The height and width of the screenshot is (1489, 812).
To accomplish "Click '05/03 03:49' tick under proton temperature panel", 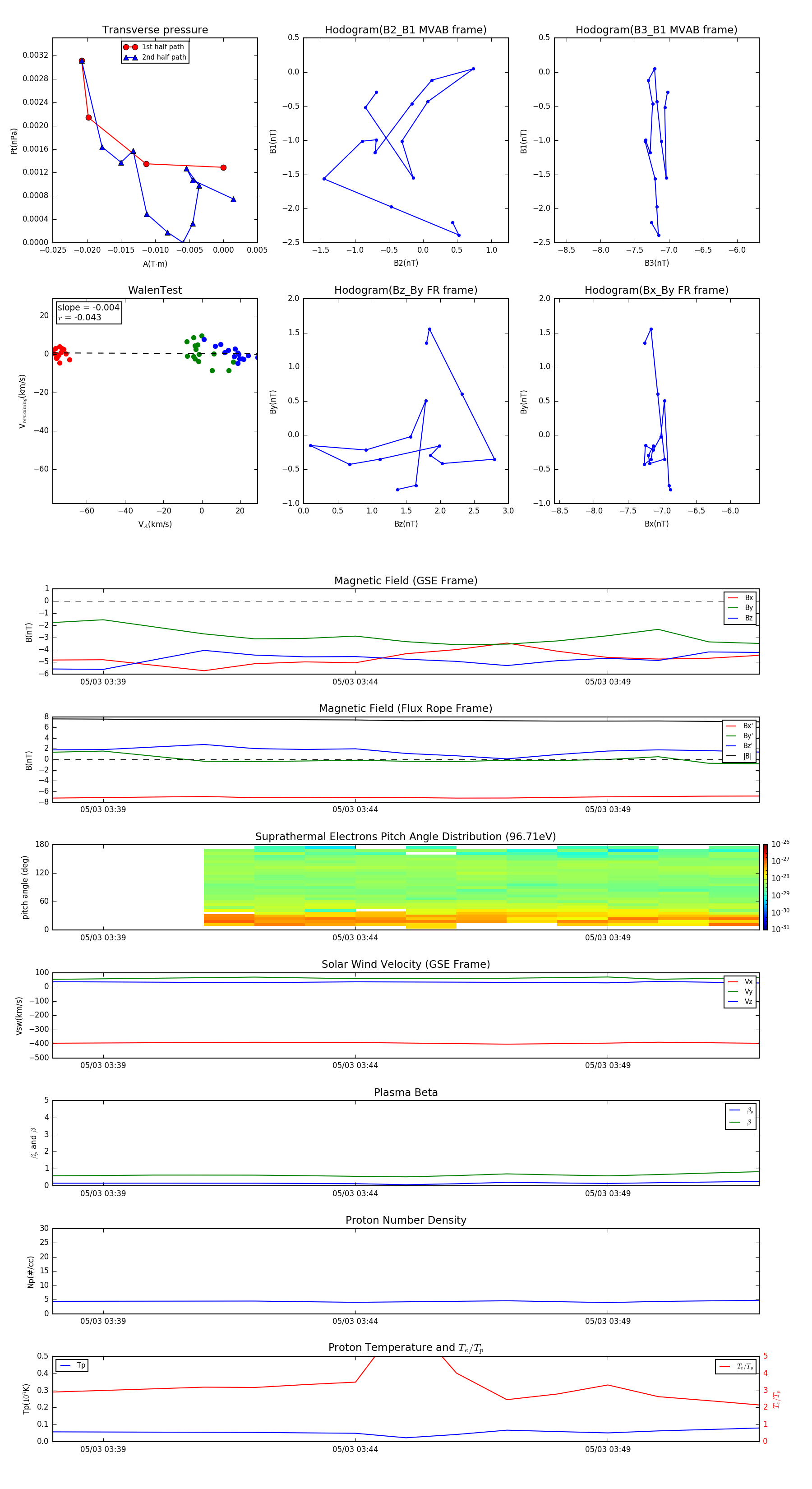I will [x=607, y=1449].
